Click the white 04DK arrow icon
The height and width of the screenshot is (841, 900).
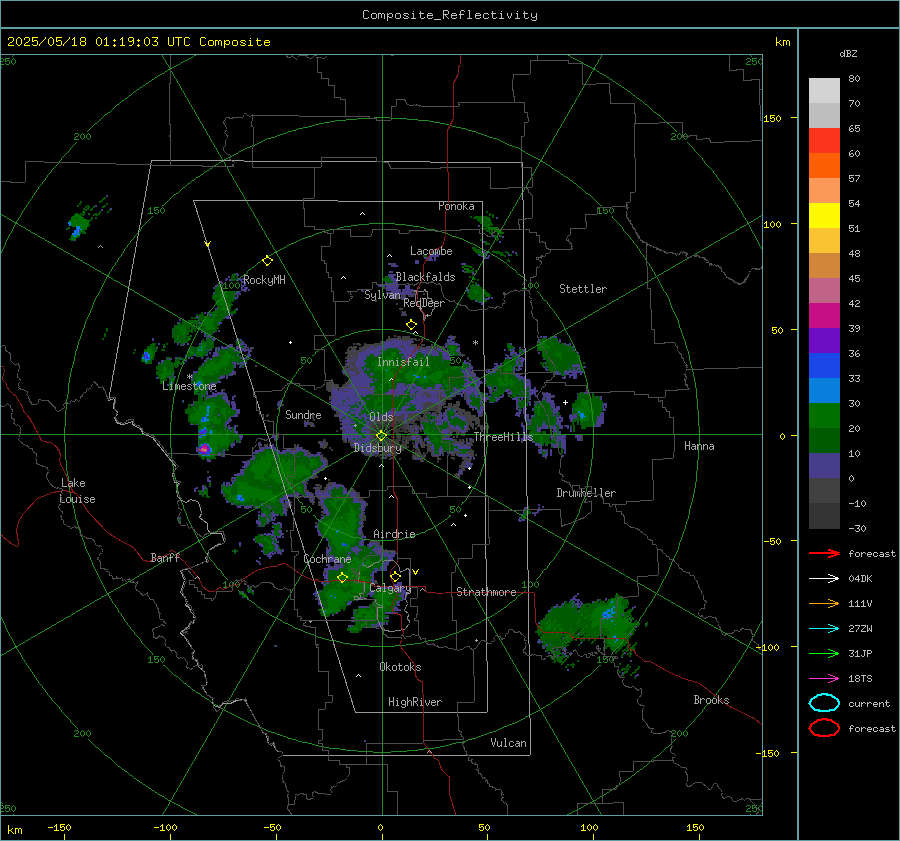pos(824,579)
